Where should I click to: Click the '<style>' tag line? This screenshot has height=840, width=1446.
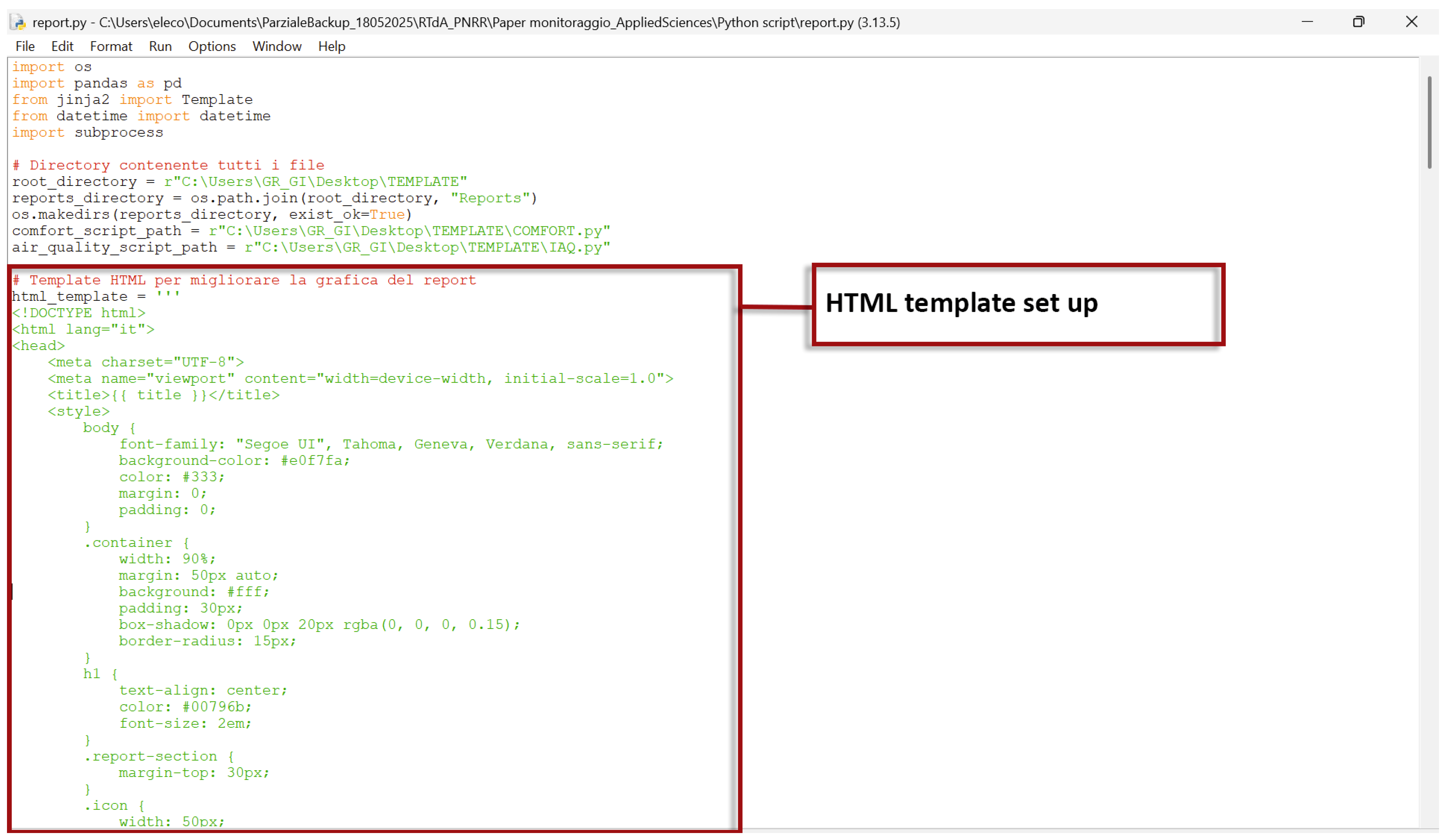pyautogui.click(x=79, y=412)
